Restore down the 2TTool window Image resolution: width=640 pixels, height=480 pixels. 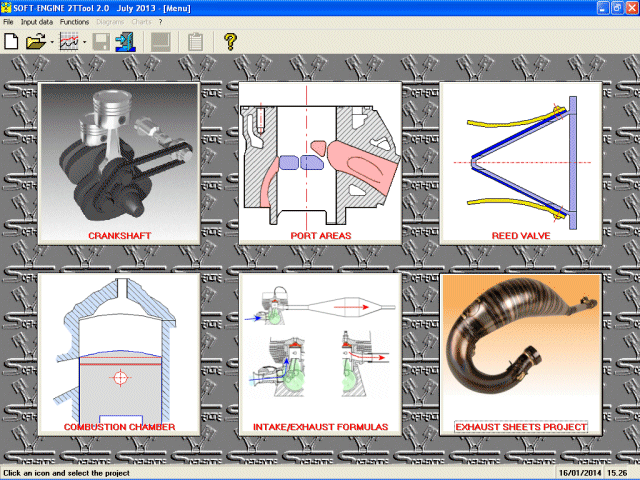pyautogui.click(x=617, y=8)
